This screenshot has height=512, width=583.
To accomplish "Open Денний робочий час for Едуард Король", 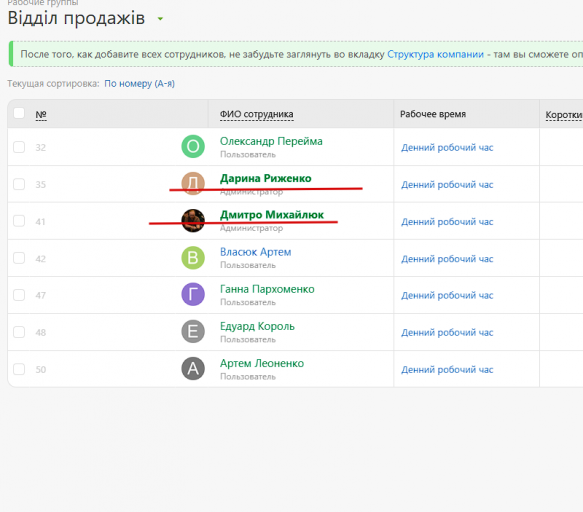I will (447, 332).
